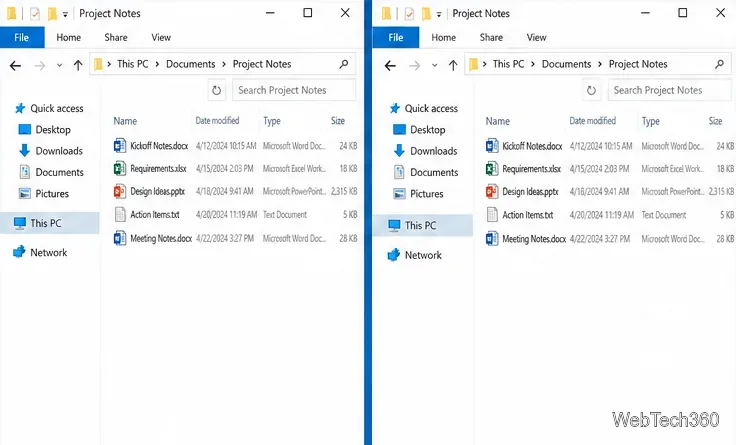Select Kickoff Notes.docx Word icon in right window

[492, 146]
